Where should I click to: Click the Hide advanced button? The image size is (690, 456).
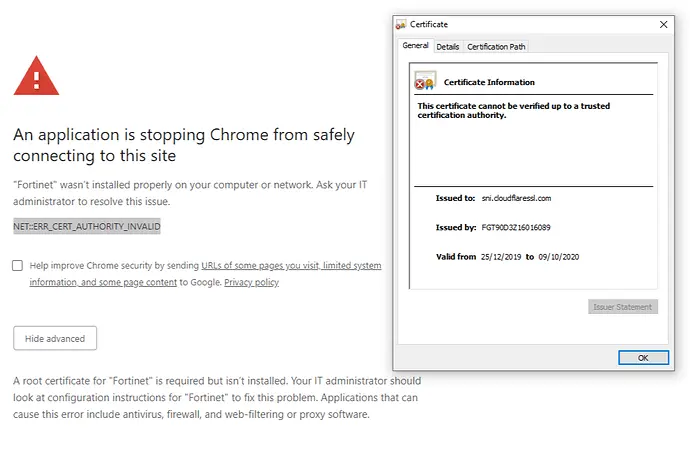pos(55,338)
